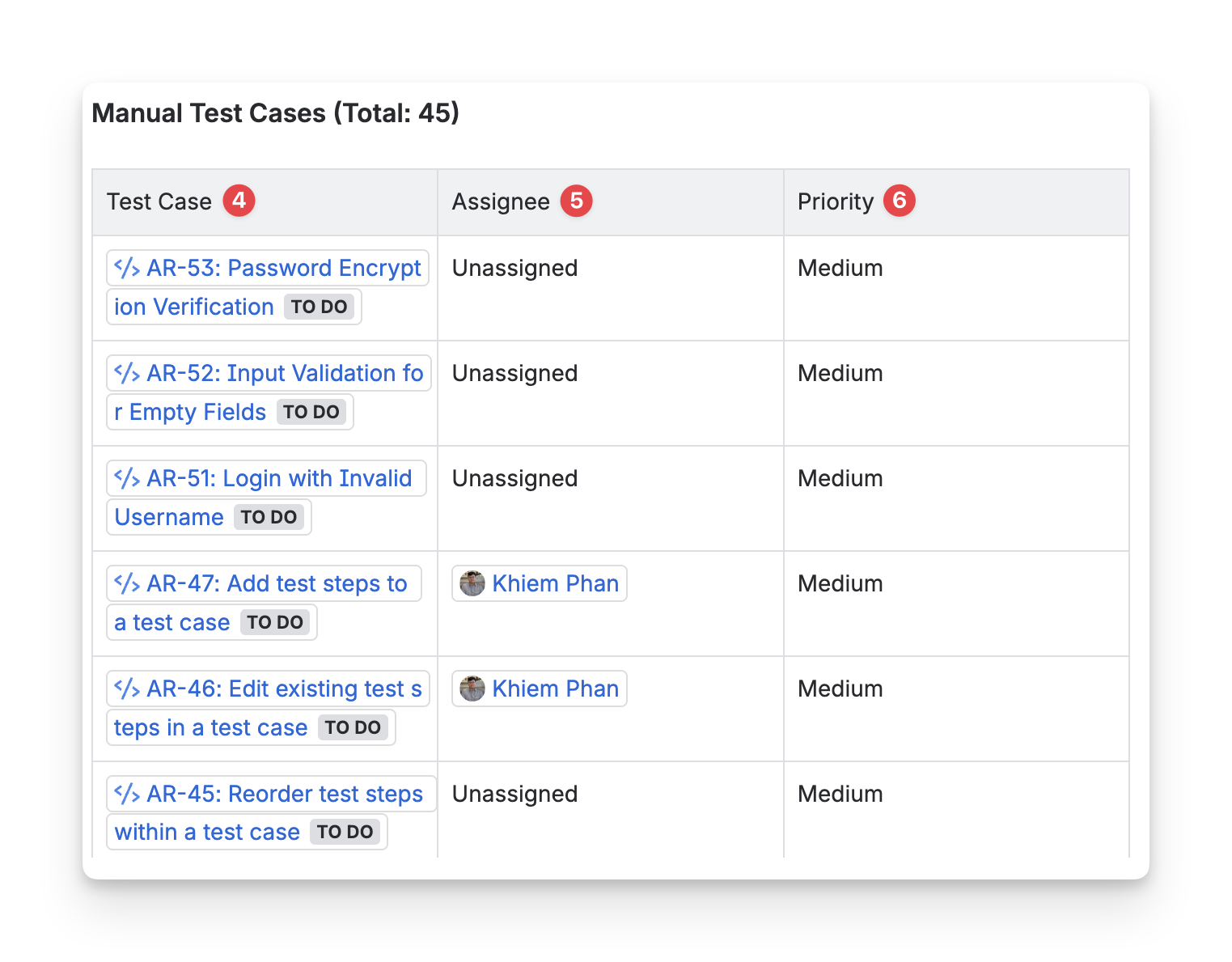Click red annotation badge number 5
This screenshot has height=962, width=1232.
pyautogui.click(x=576, y=201)
